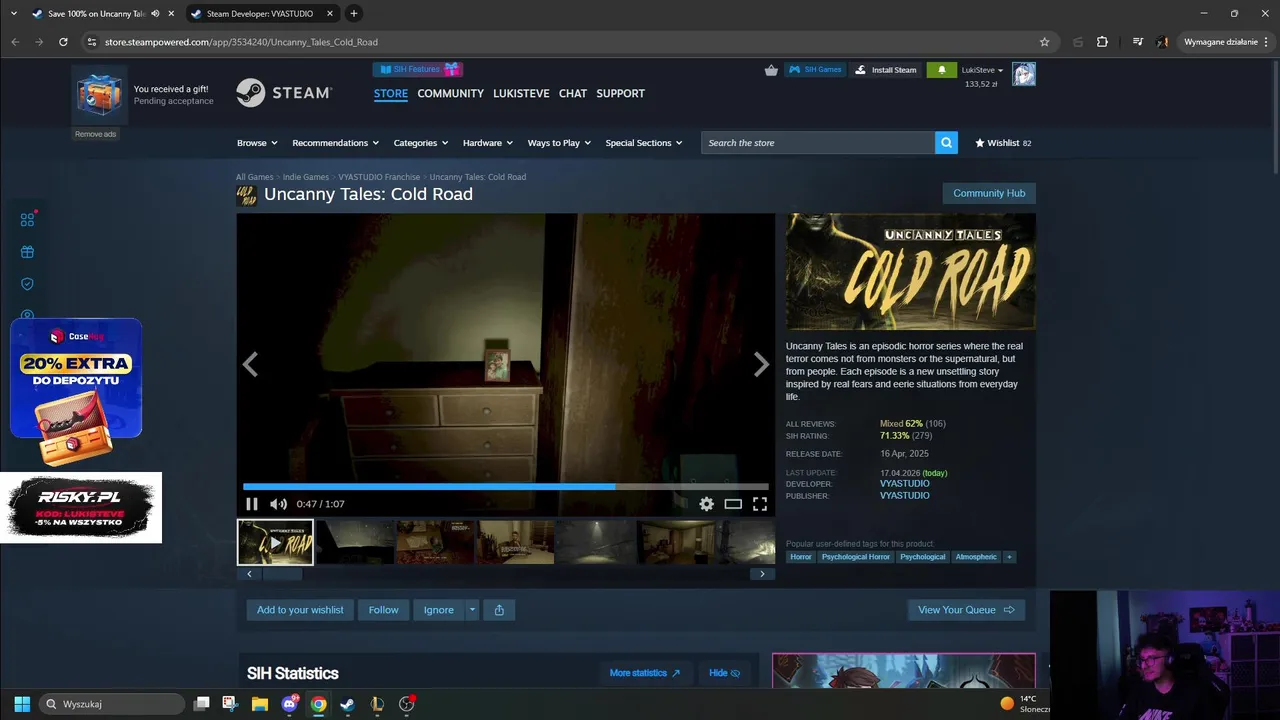Add the game to your wishlist
1280x720 pixels.
[300, 610]
